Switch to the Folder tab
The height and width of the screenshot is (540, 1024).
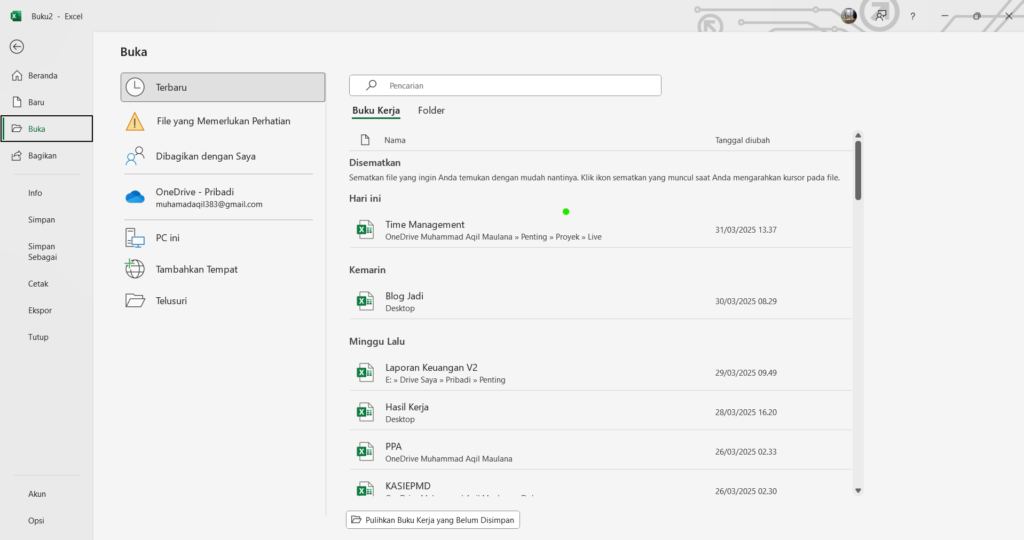(431, 110)
